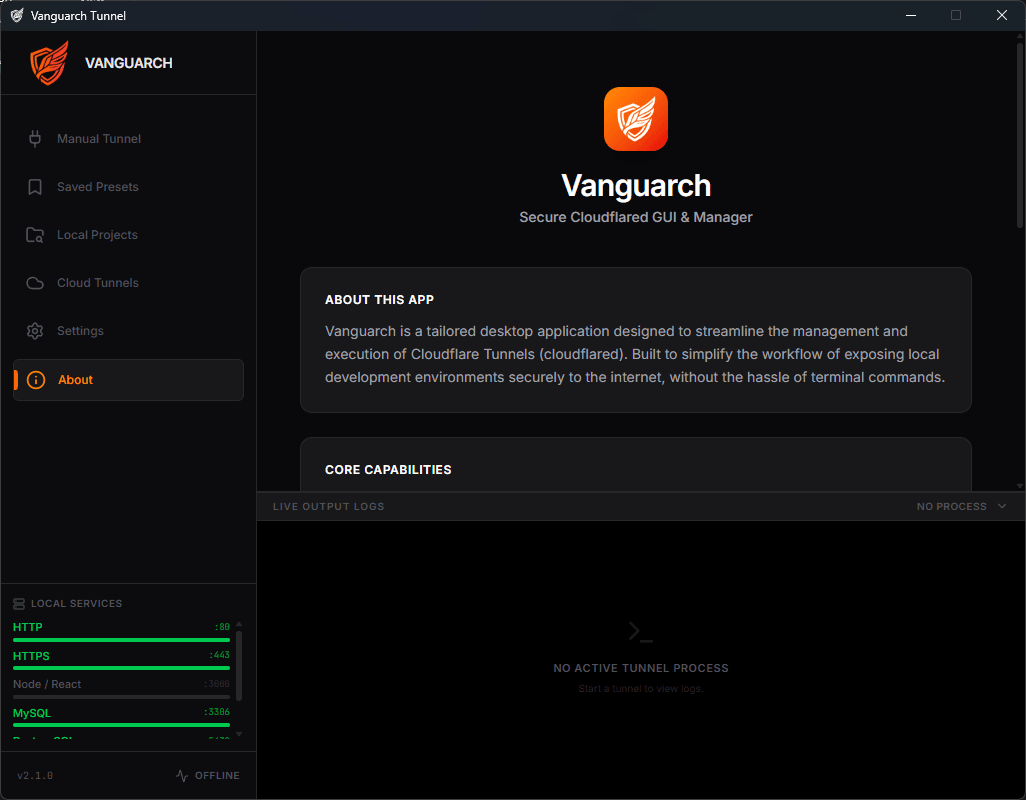Close the Vanguarch Tunnel window
This screenshot has height=800, width=1026.
(x=1002, y=15)
